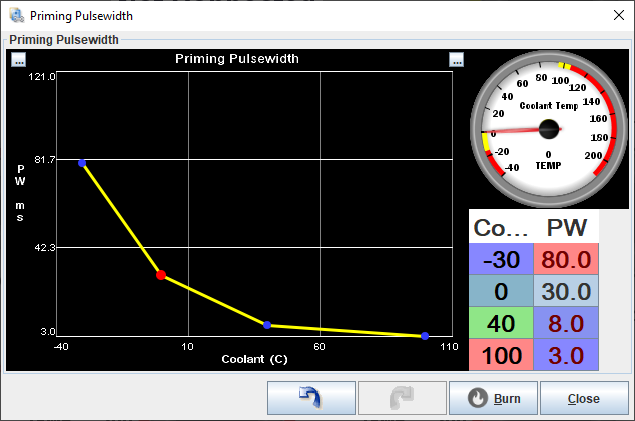Select the coolant cell 0
This screenshot has width=635, height=421.
501,291
